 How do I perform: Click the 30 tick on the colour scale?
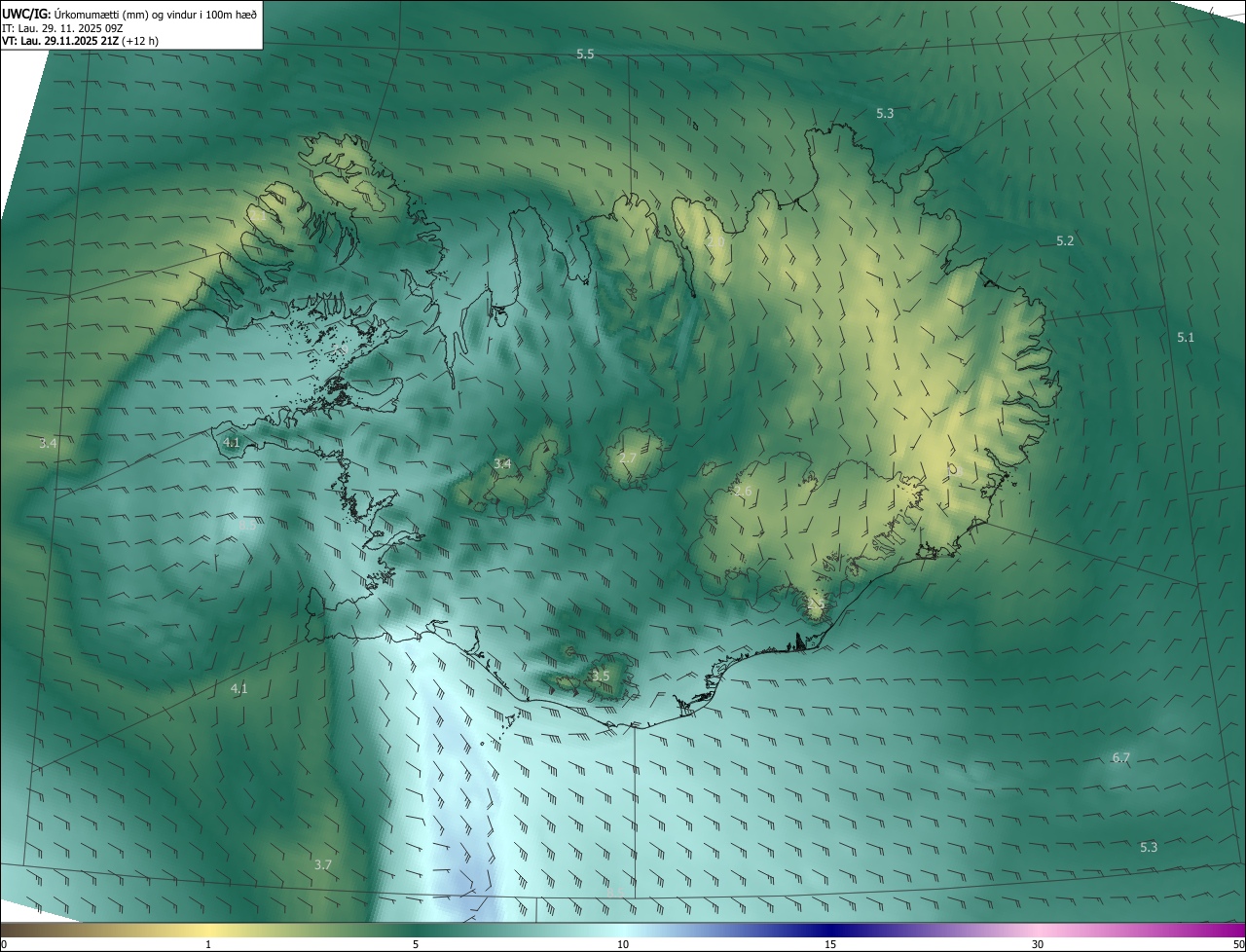(1038, 944)
